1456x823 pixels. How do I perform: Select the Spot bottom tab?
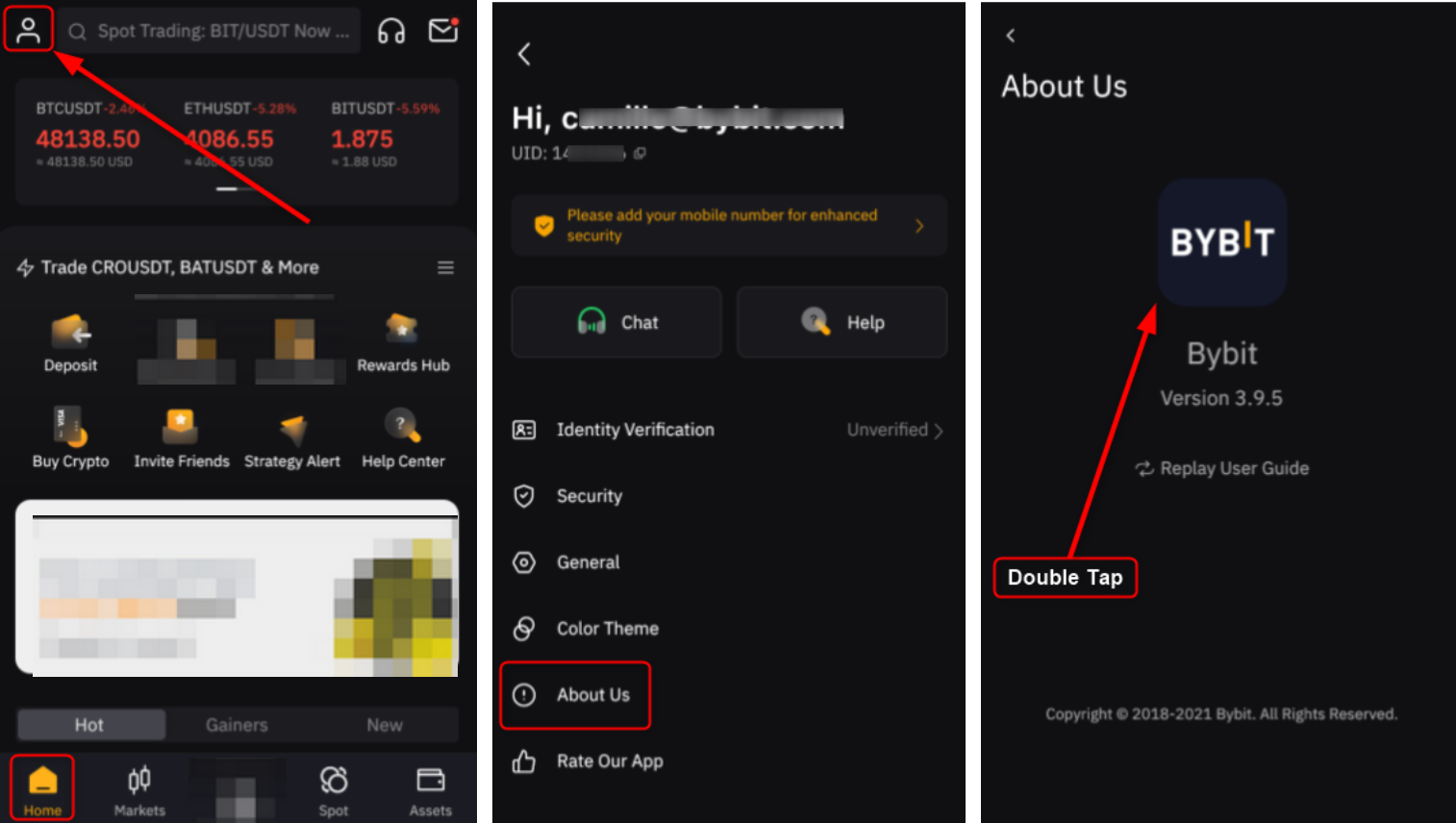click(334, 790)
